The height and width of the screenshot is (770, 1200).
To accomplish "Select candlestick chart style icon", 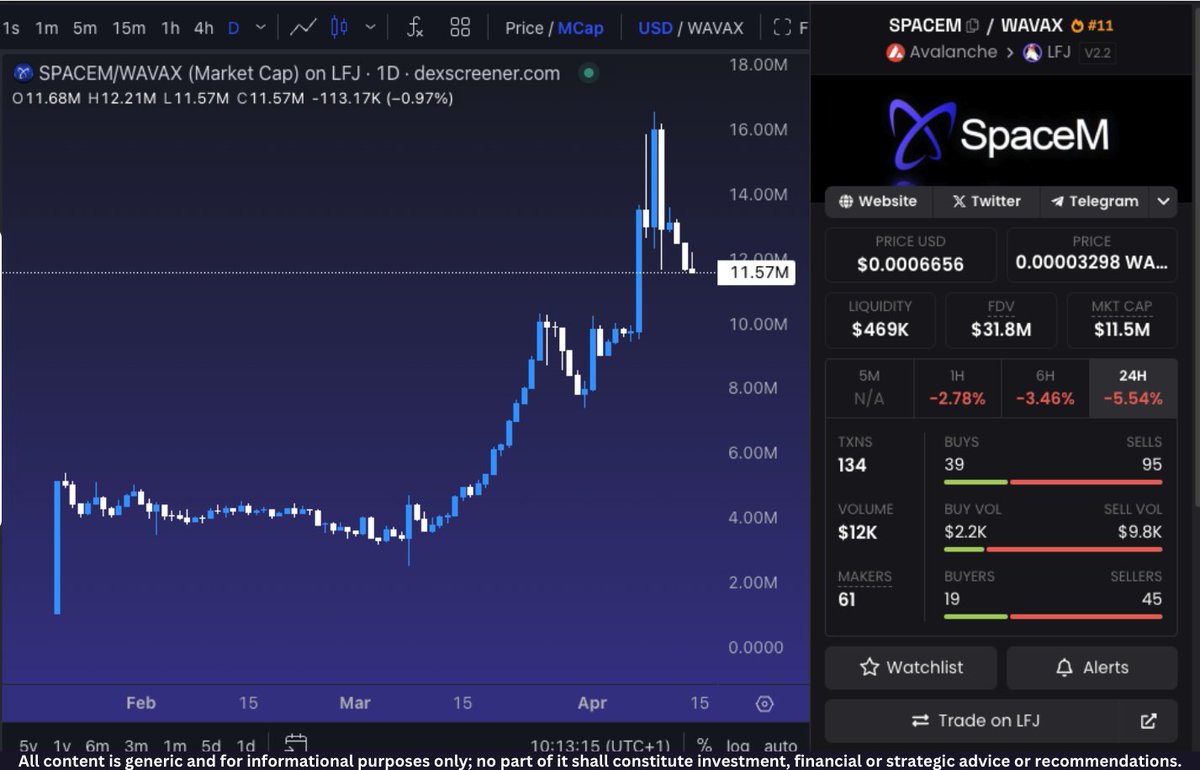I will click(x=339, y=28).
